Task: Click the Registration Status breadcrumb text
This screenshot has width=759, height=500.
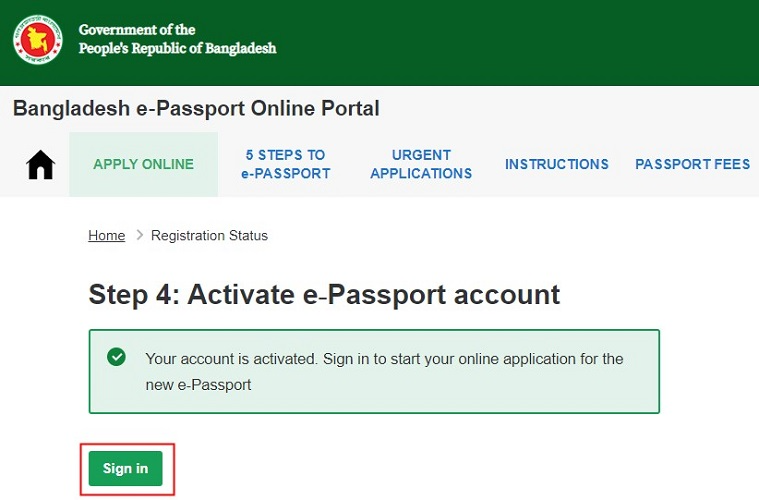Action: click(x=209, y=236)
